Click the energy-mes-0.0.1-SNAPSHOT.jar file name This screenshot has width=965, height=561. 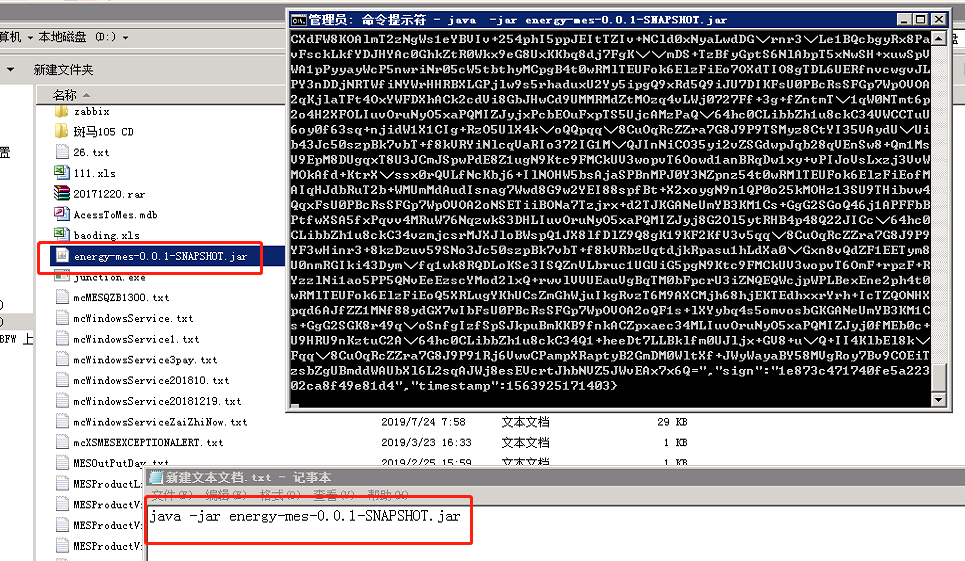(161, 256)
